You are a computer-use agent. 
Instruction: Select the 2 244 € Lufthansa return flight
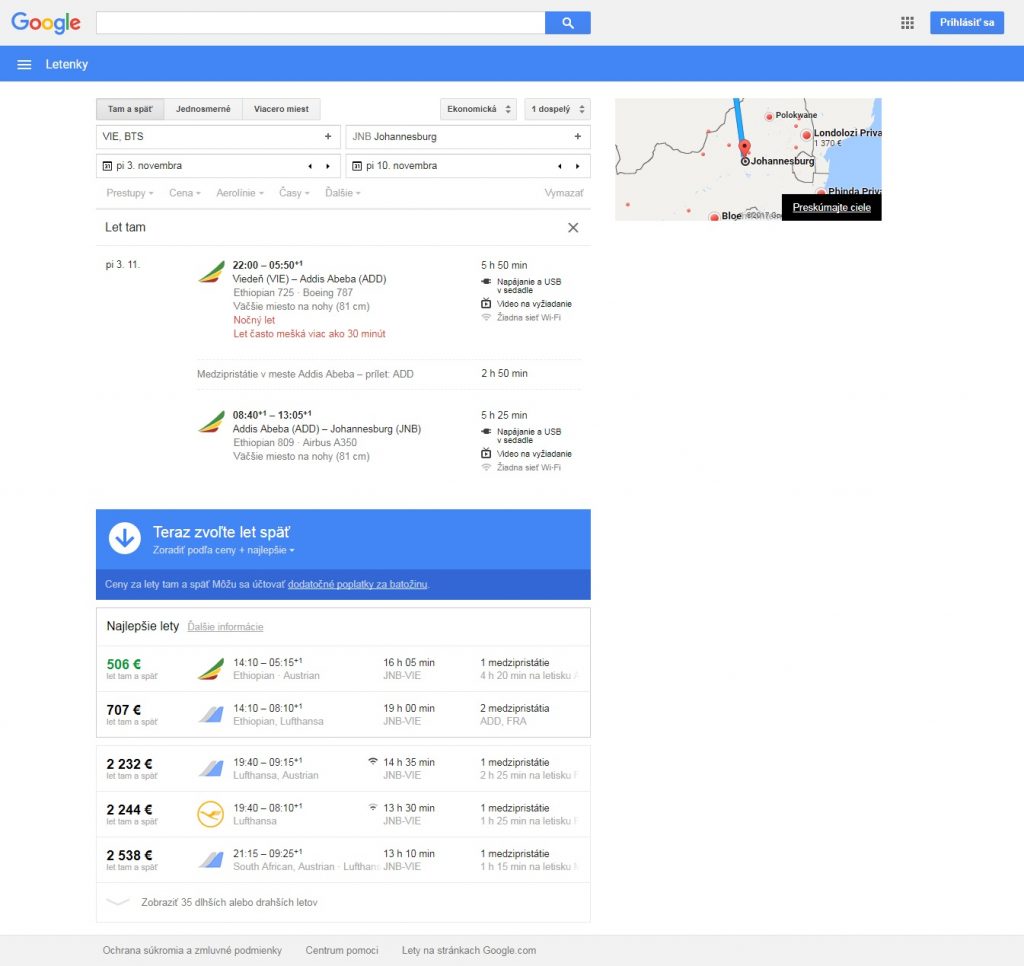[x=343, y=814]
